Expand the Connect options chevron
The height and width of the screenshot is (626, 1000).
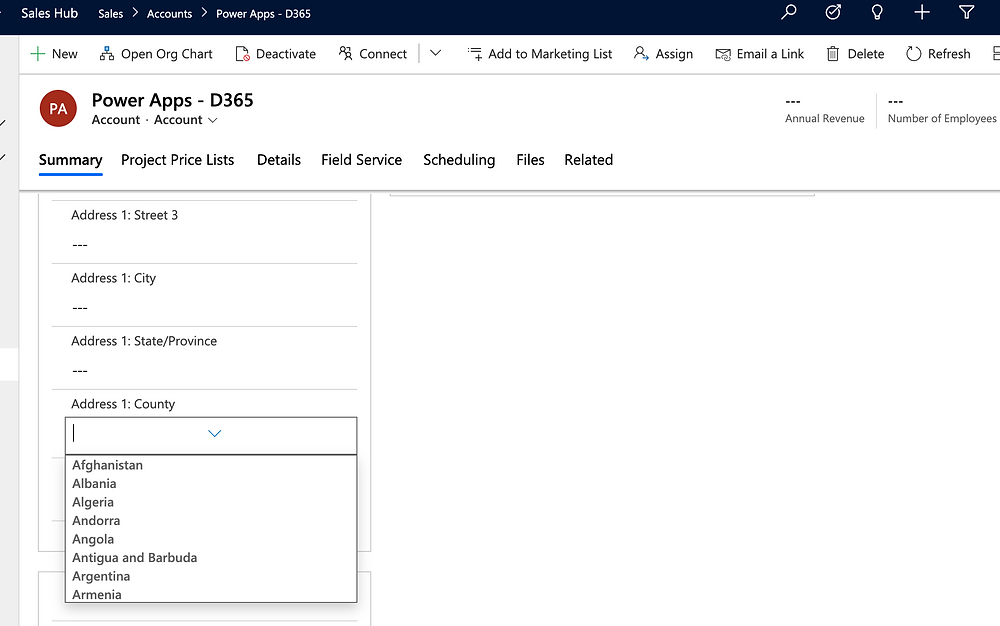tap(435, 53)
